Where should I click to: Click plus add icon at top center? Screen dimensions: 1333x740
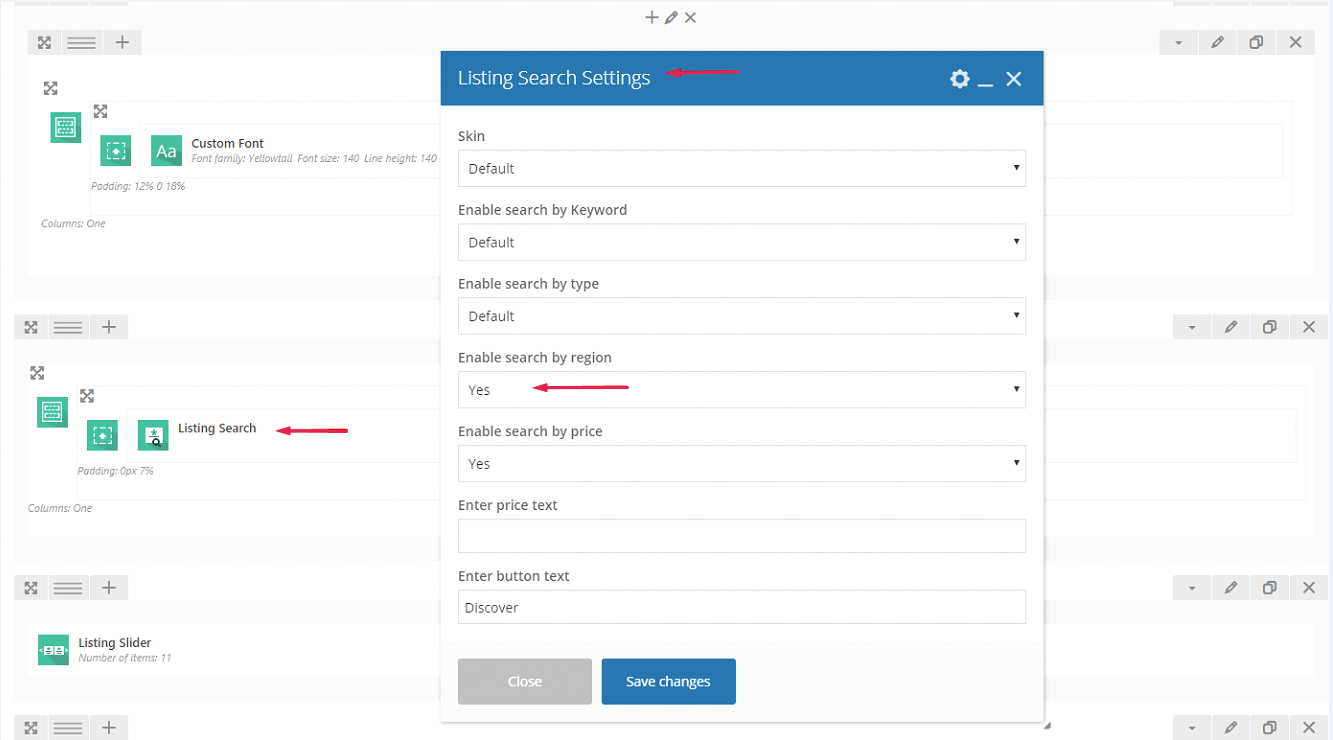point(652,17)
